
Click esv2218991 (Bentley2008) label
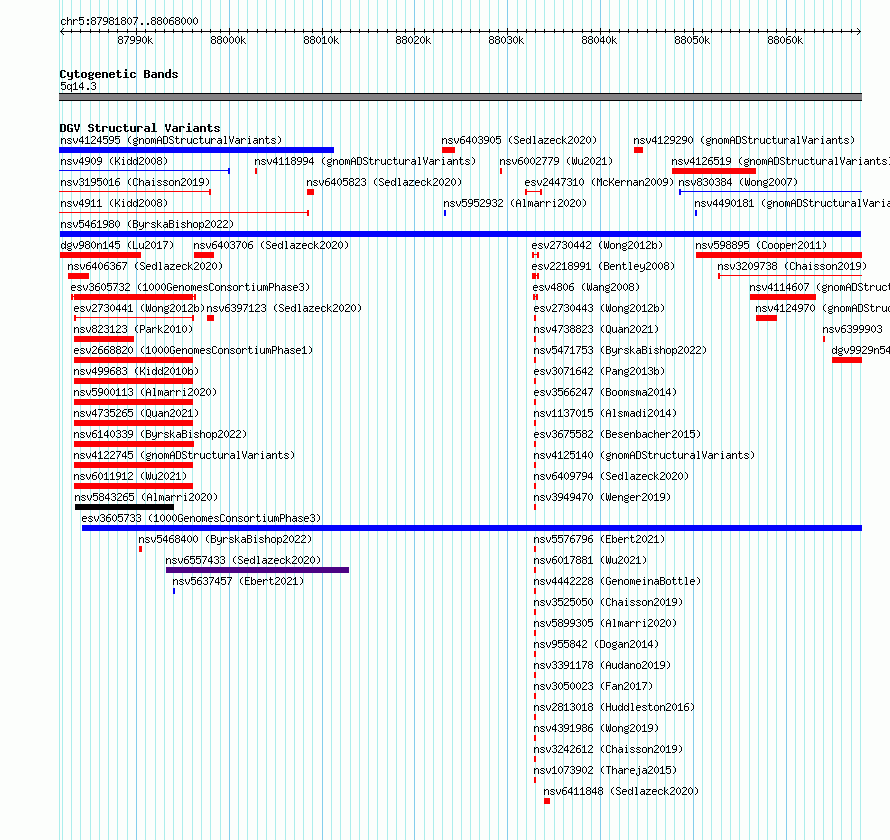tap(603, 266)
